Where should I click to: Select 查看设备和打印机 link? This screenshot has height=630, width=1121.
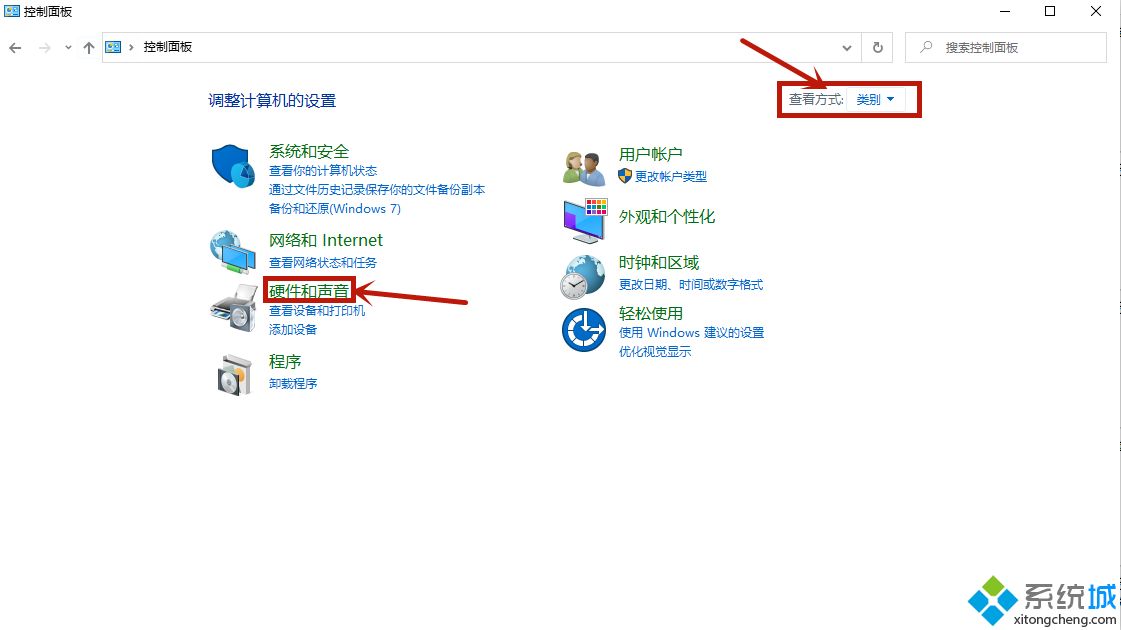(x=317, y=310)
